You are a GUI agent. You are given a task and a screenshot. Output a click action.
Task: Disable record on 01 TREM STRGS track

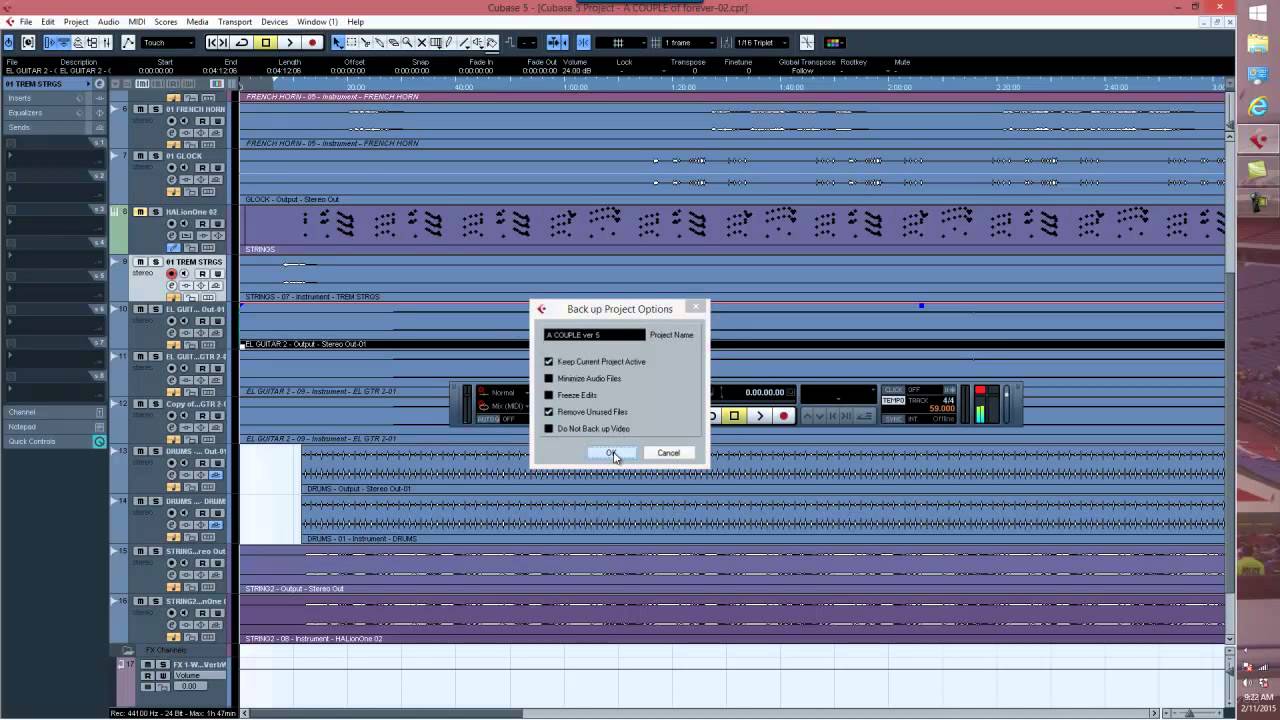172,273
